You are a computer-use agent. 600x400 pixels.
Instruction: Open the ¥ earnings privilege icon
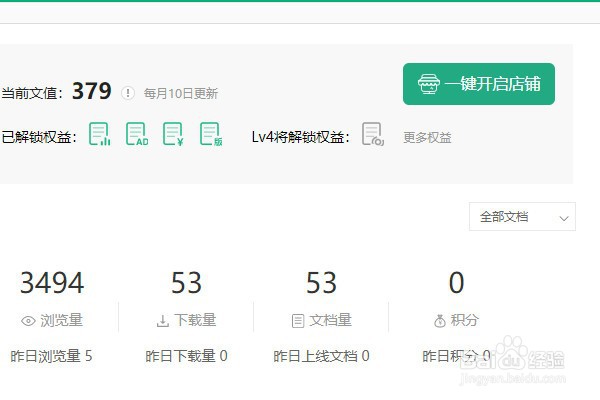pos(173,134)
